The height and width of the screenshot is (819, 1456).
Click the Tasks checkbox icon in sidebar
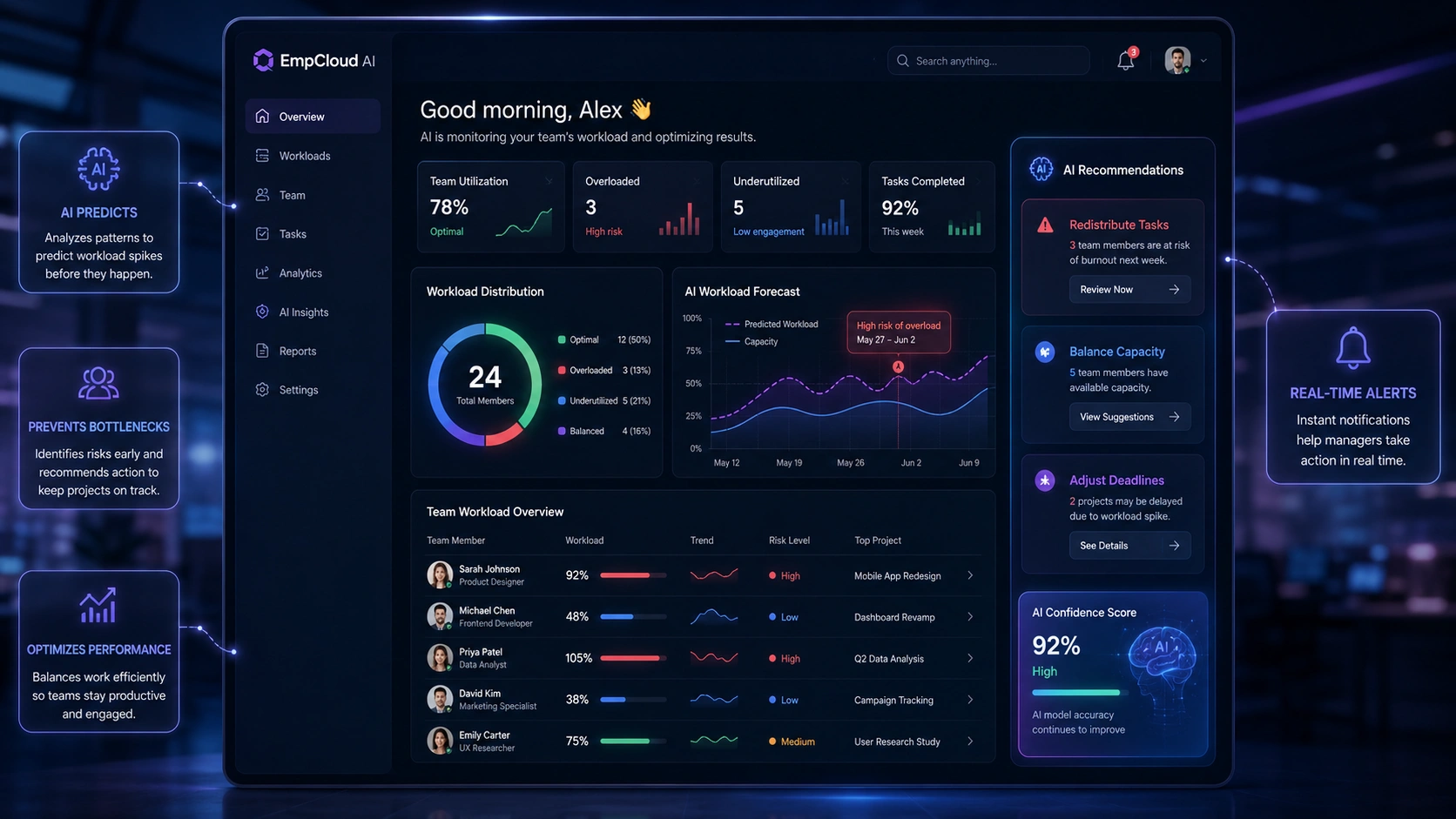click(x=262, y=233)
